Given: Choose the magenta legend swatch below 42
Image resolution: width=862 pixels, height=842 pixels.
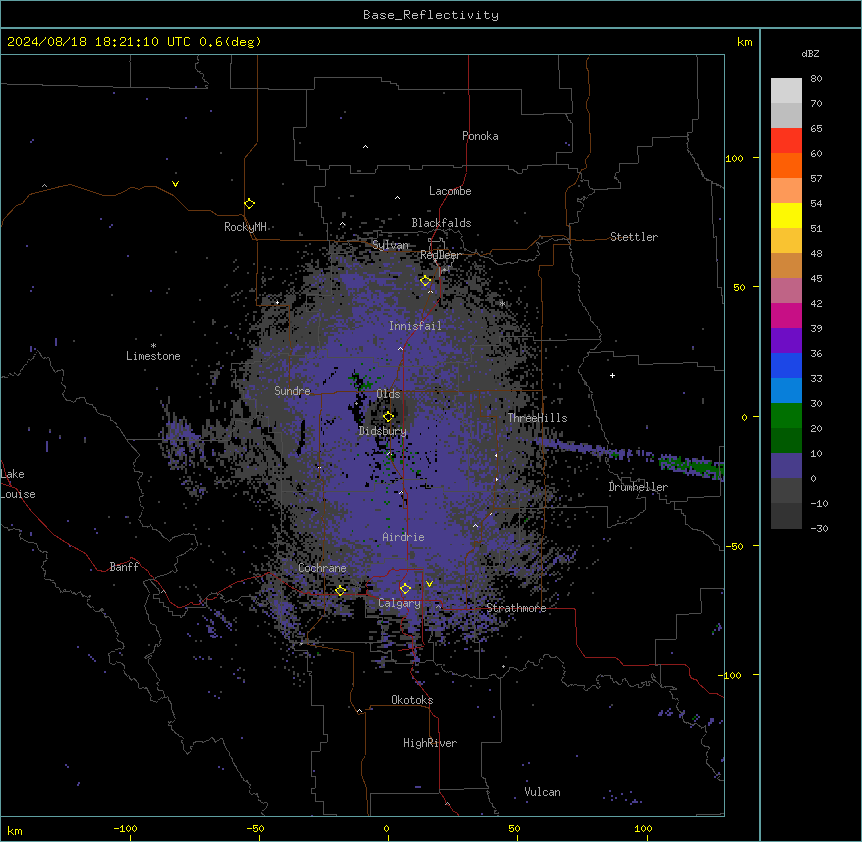Looking at the screenshot, I should (786, 315).
